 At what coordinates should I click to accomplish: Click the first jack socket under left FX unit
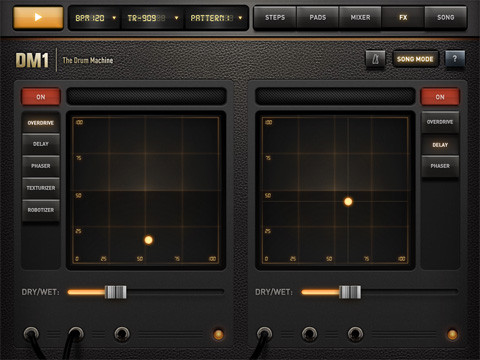pos(31,333)
